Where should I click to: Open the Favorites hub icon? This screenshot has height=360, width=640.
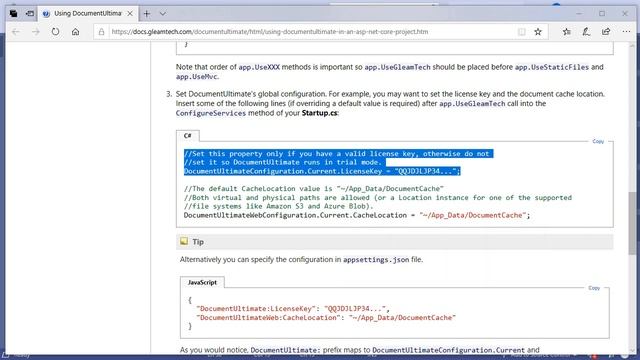(567, 32)
